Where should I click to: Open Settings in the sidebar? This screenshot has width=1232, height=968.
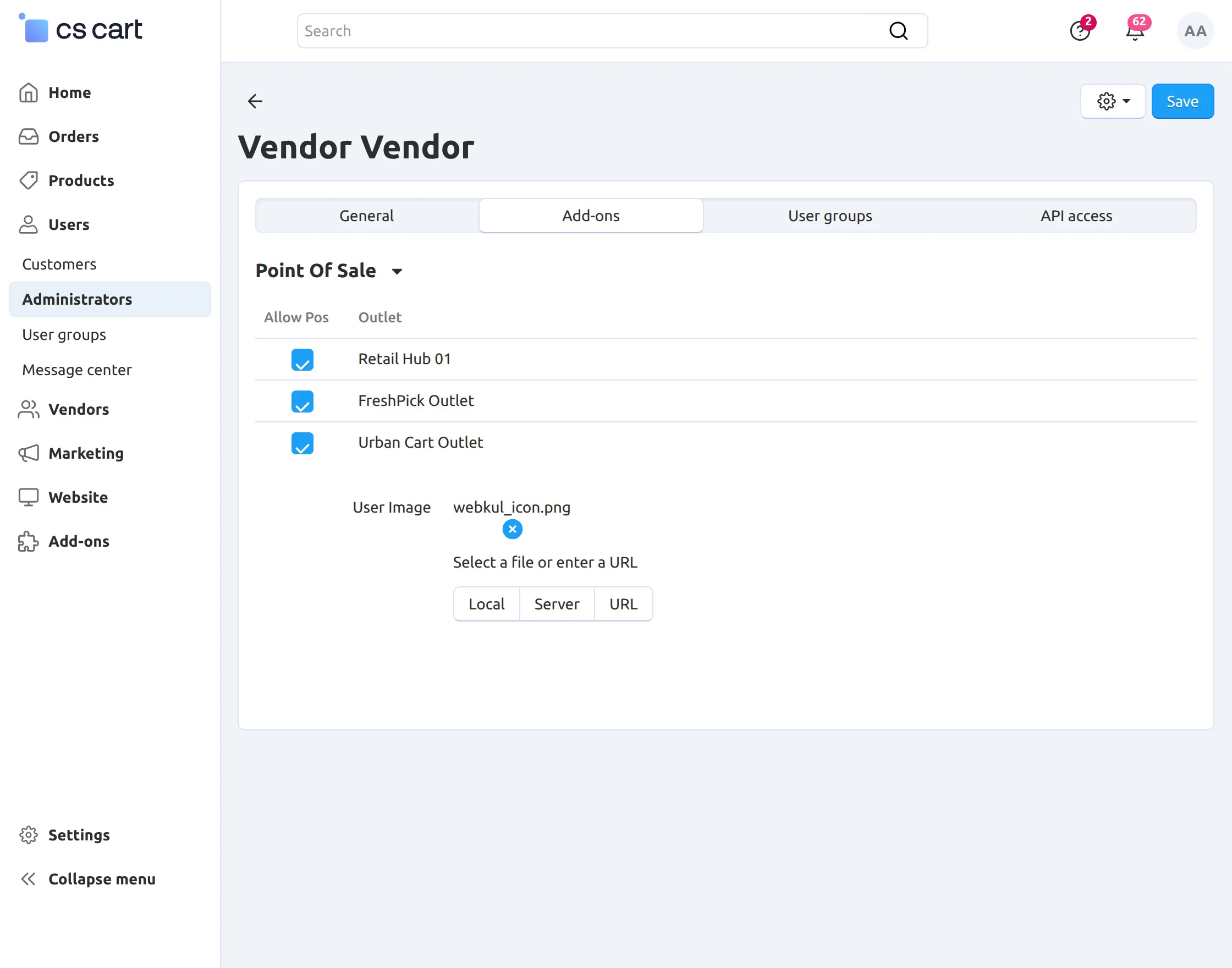pyautogui.click(x=79, y=835)
